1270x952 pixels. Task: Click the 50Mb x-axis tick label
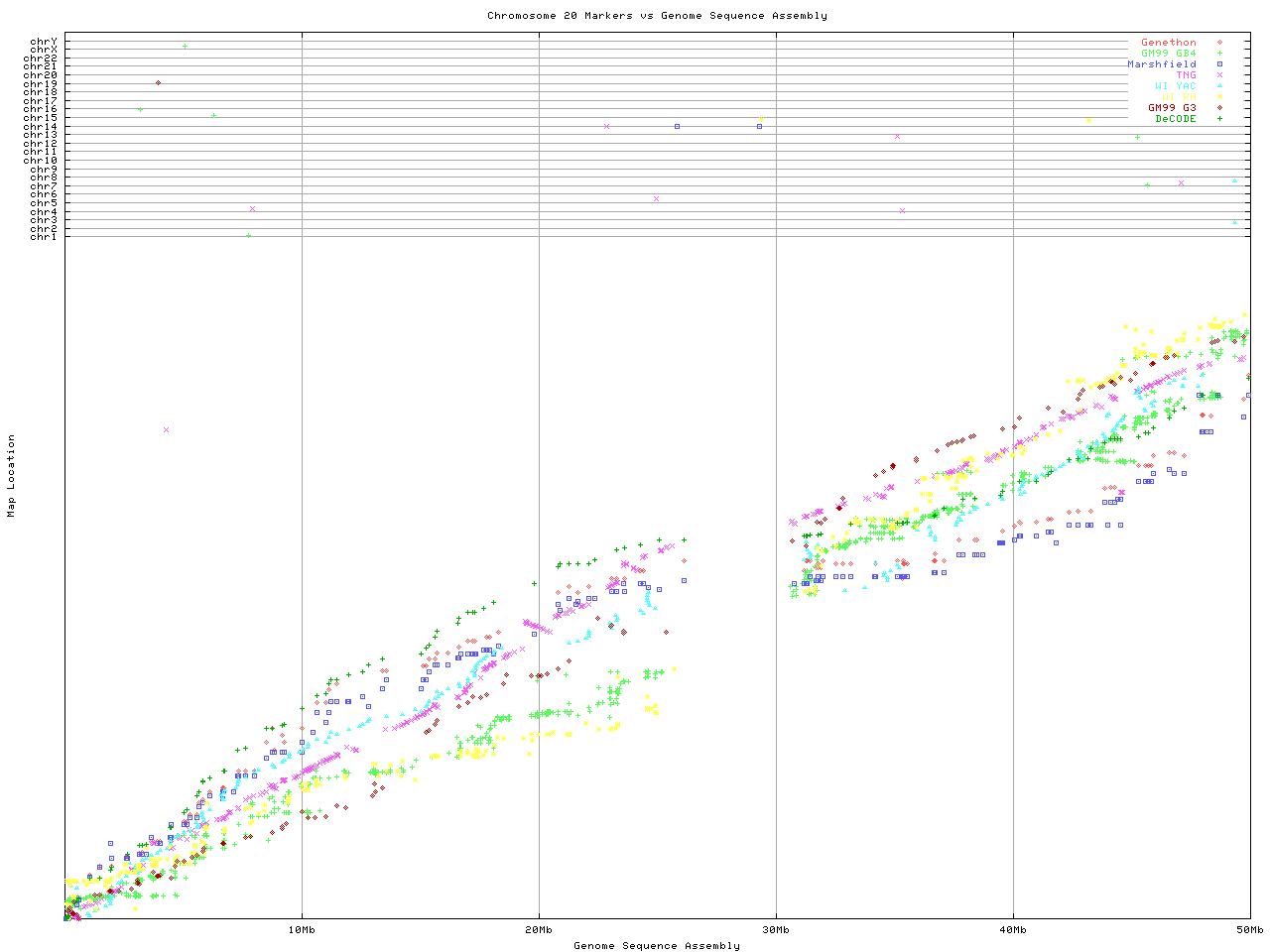[x=1249, y=930]
